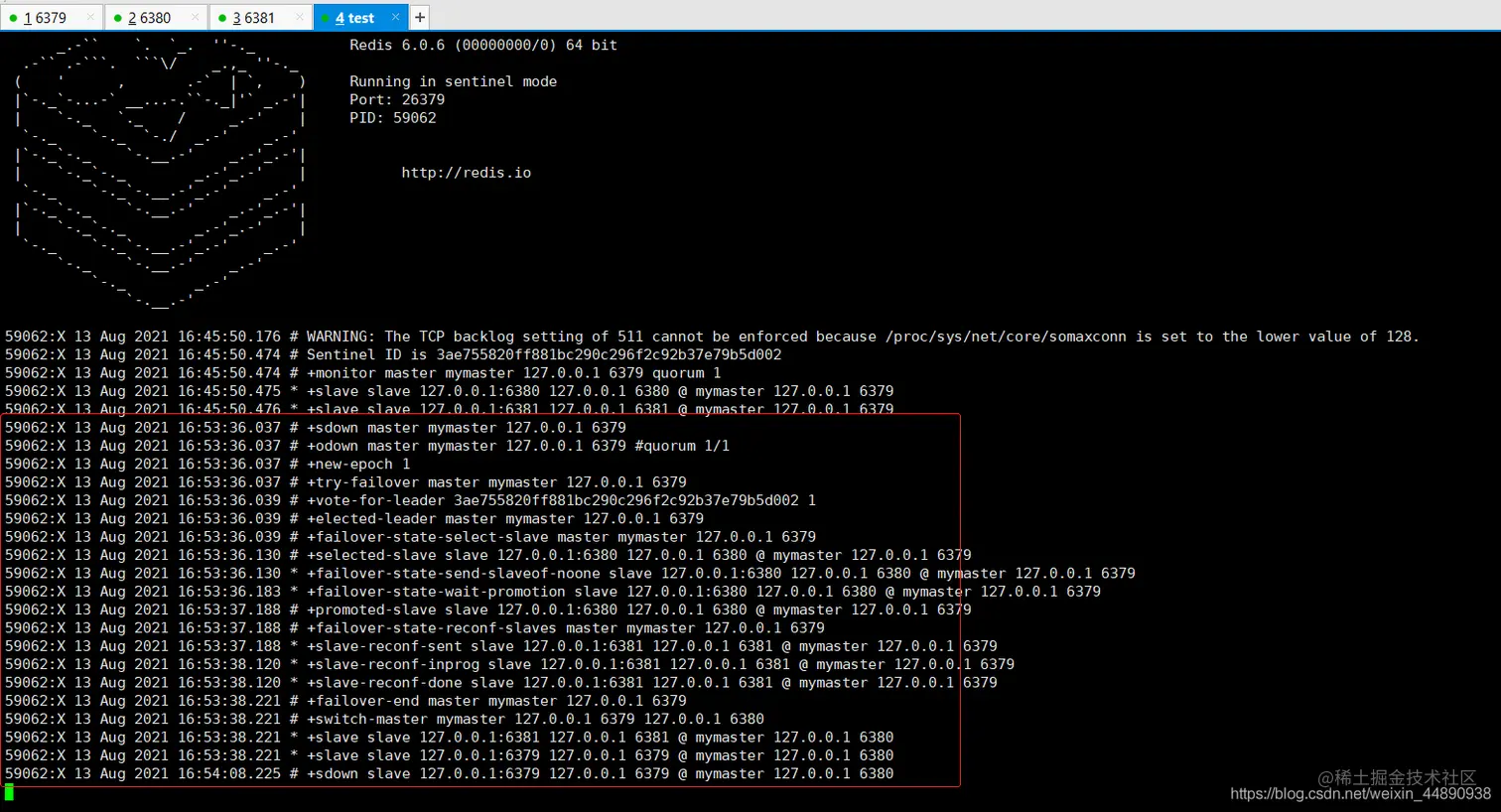Viewport: 1501px width, 812px height.
Task: Click the '+monitor master mymaster' log line
Action: pyautogui.click(x=362, y=373)
